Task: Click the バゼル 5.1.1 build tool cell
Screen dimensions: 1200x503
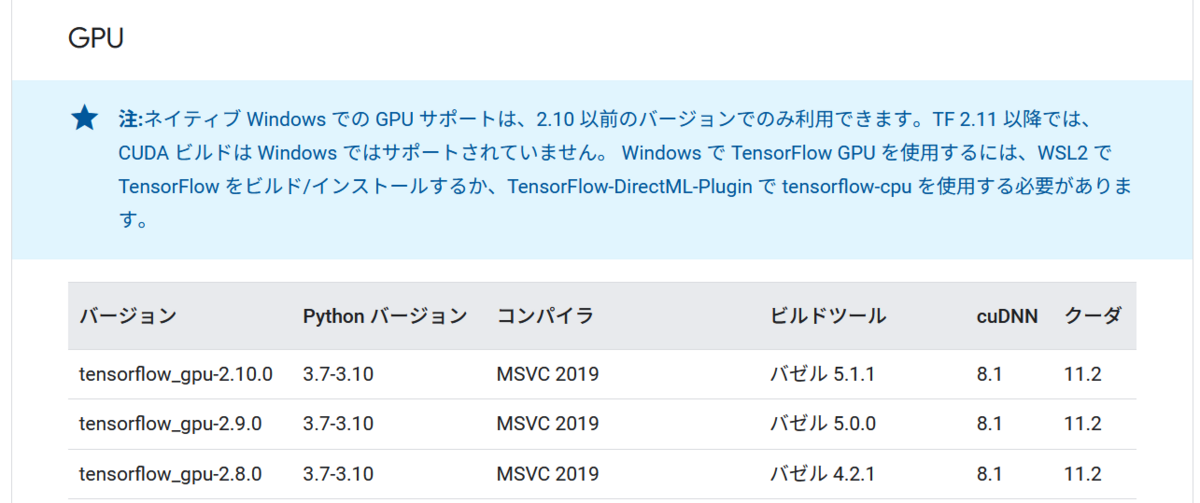Action: pos(822,375)
